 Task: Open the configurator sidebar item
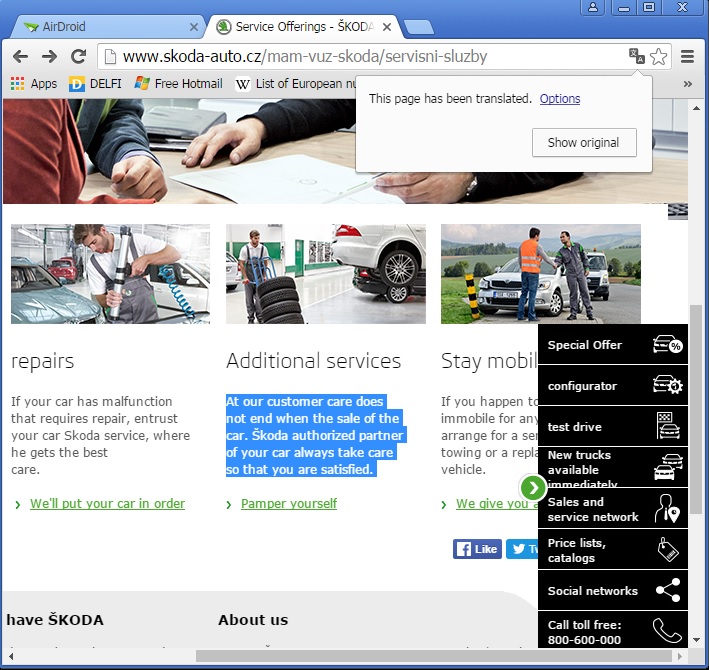(613, 386)
